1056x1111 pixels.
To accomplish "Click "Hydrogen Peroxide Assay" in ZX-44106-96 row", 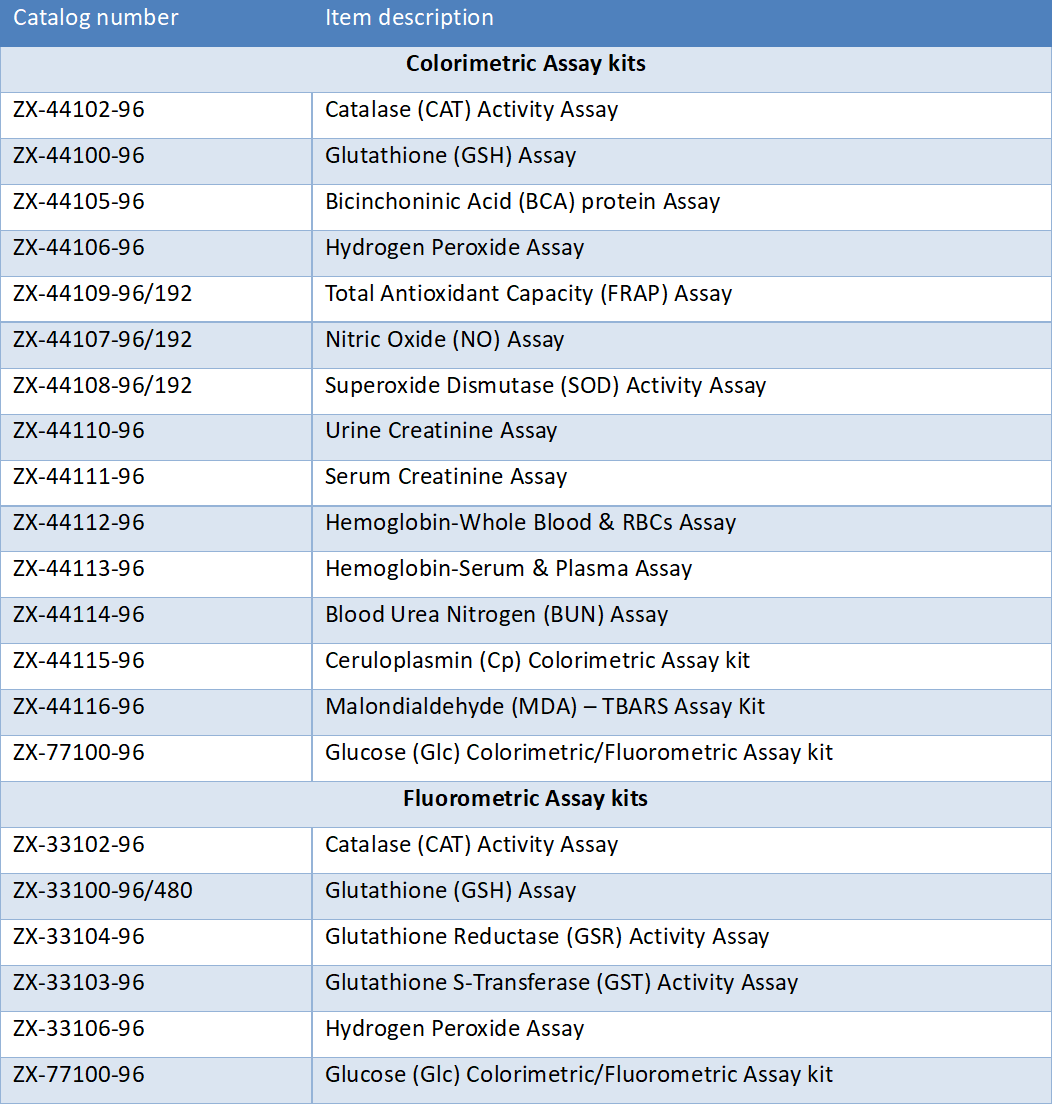I will (x=454, y=248).
